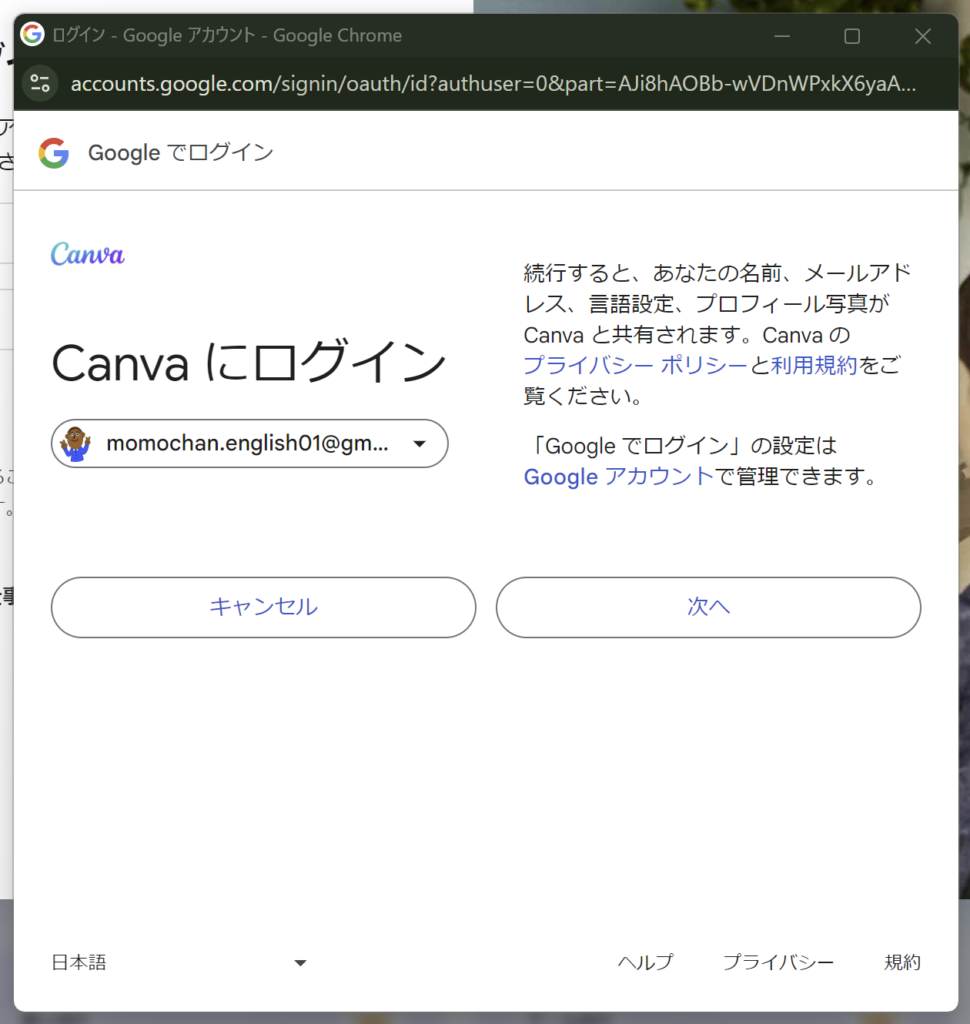Open the 日本語 language dropdown

pyautogui.click(x=179, y=962)
